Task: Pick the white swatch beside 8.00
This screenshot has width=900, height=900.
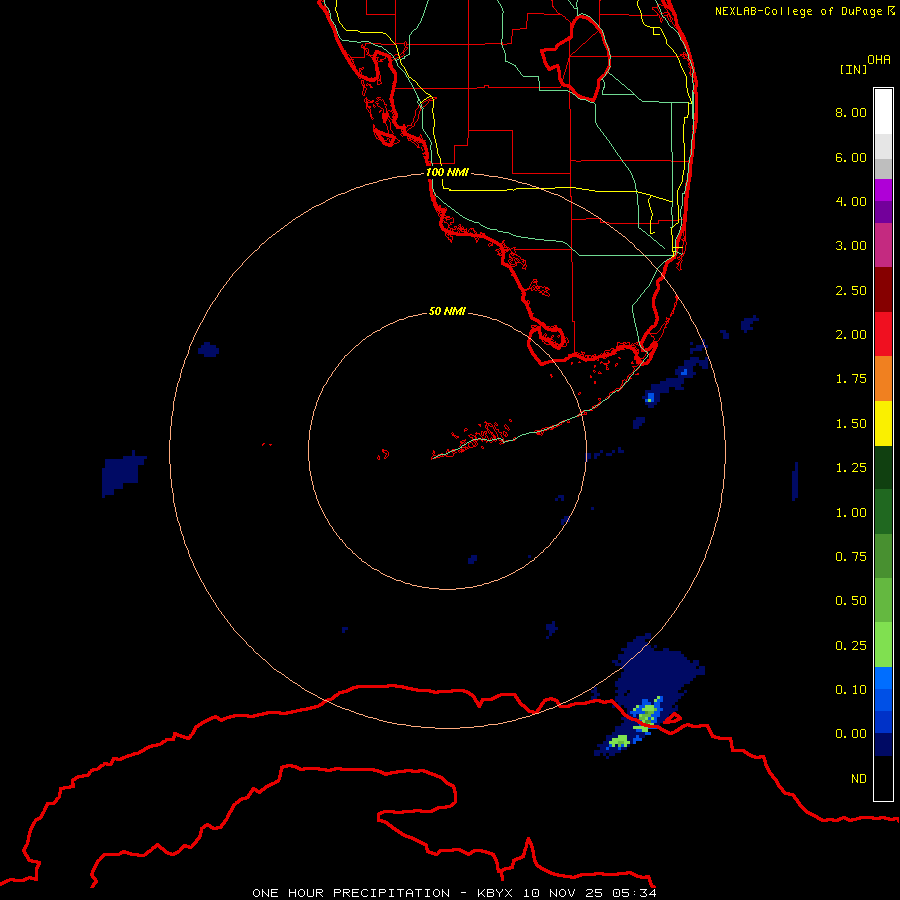Action: (x=883, y=112)
